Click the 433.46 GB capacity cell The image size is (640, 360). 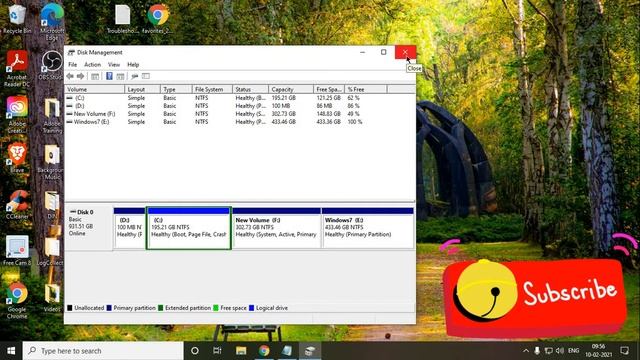[283, 122]
